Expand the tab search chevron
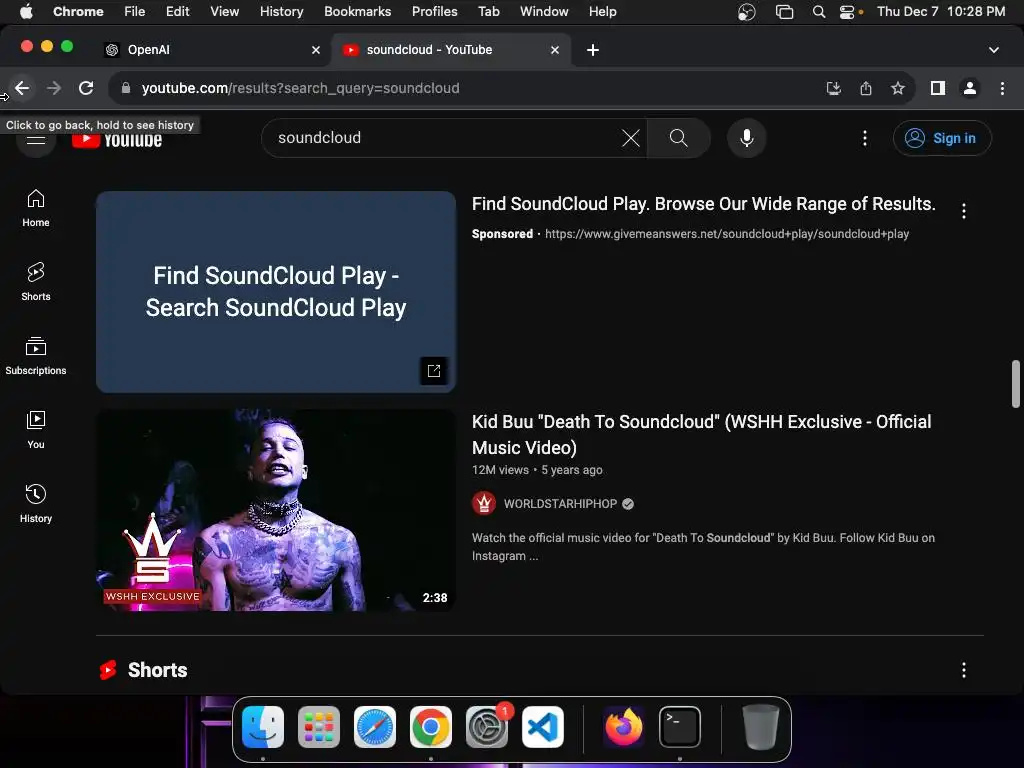 pyautogui.click(x=994, y=50)
